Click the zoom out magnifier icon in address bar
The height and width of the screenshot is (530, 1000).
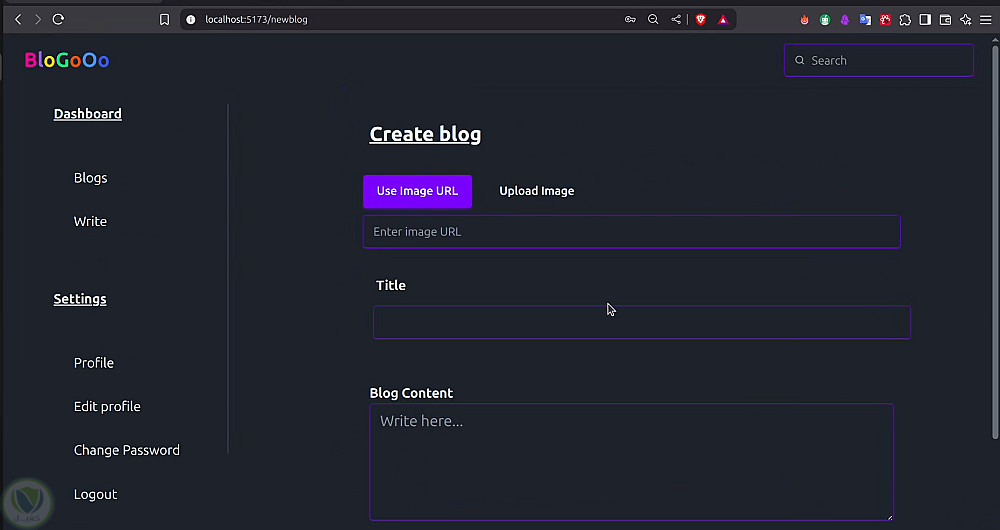[653, 19]
